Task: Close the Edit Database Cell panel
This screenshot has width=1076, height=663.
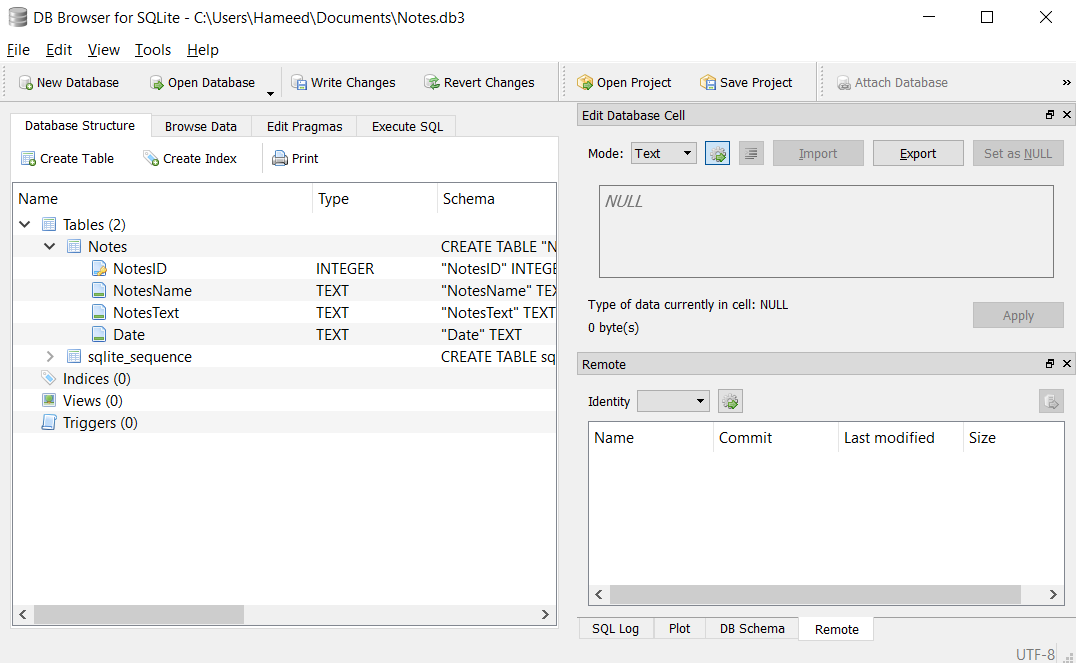Action: pos(1066,115)
